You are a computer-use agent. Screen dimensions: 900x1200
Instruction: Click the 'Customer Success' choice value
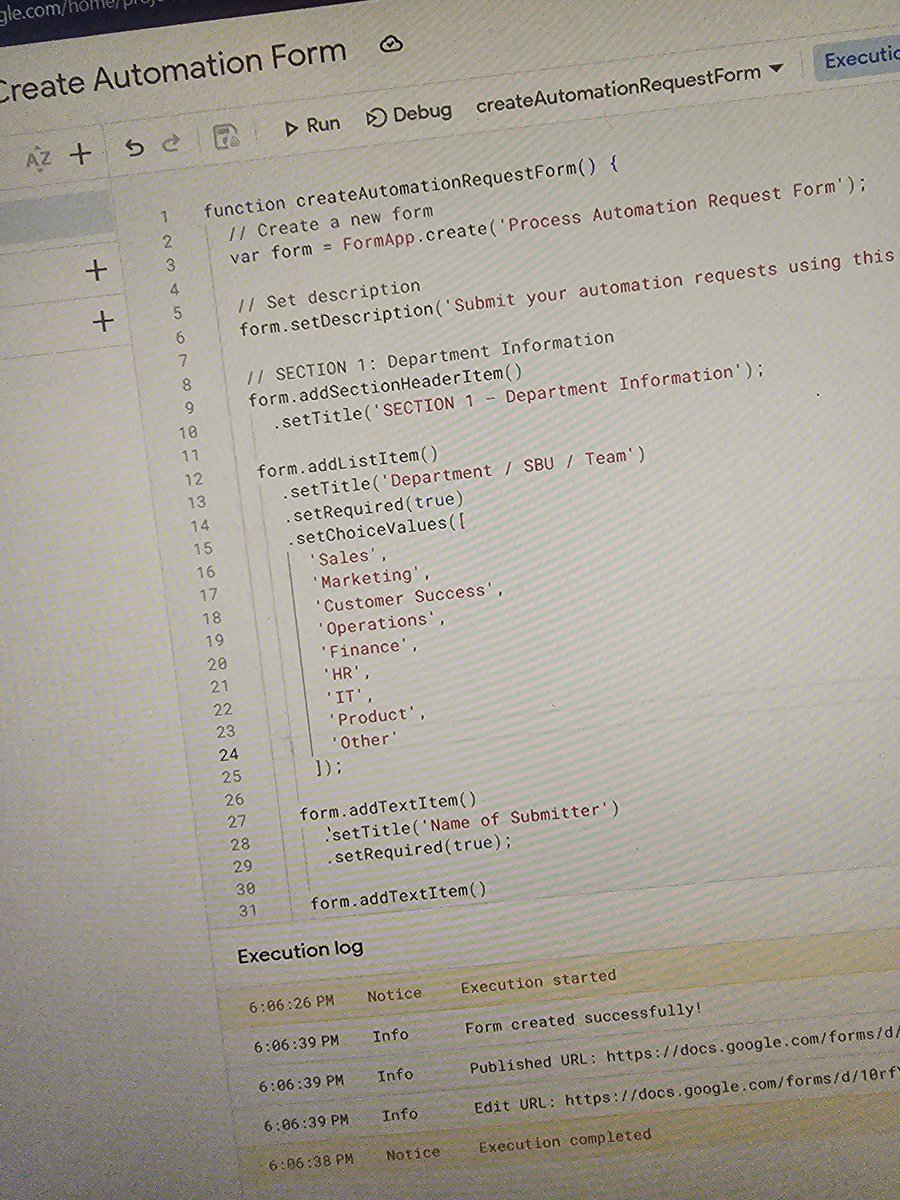(x=408, y=598)
